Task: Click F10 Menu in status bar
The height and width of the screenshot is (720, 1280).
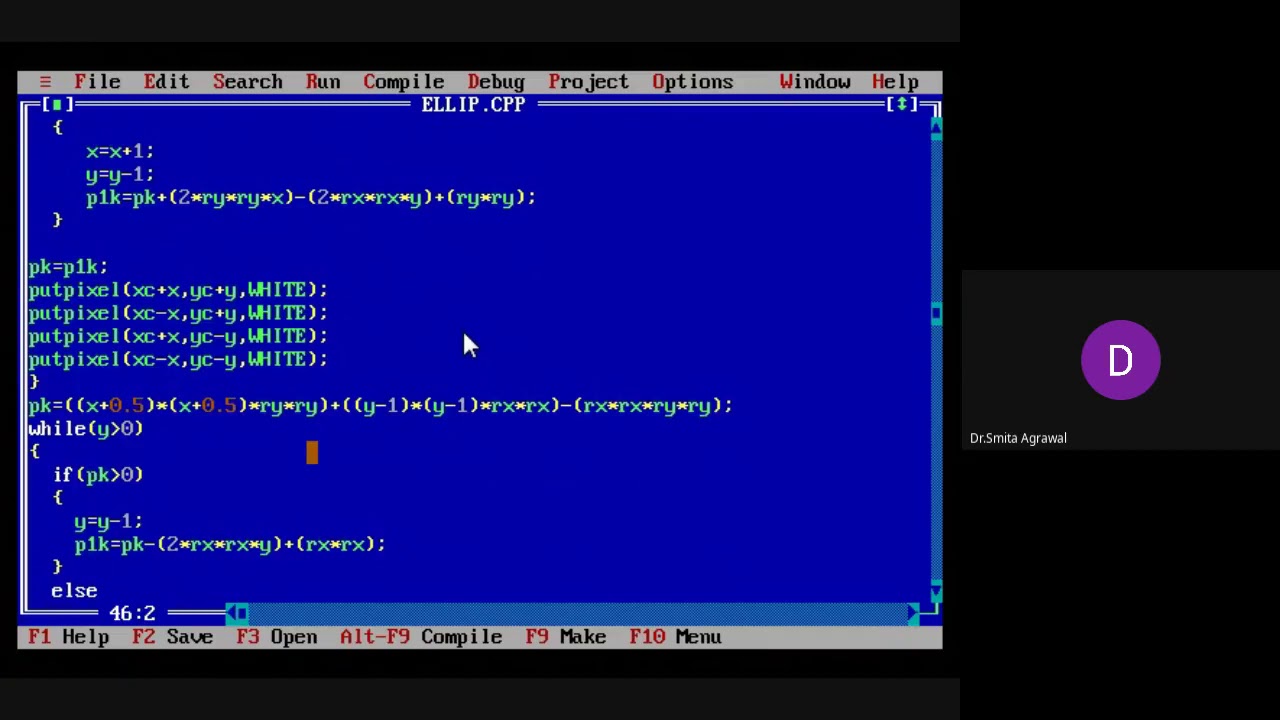Action: (675, 637)
